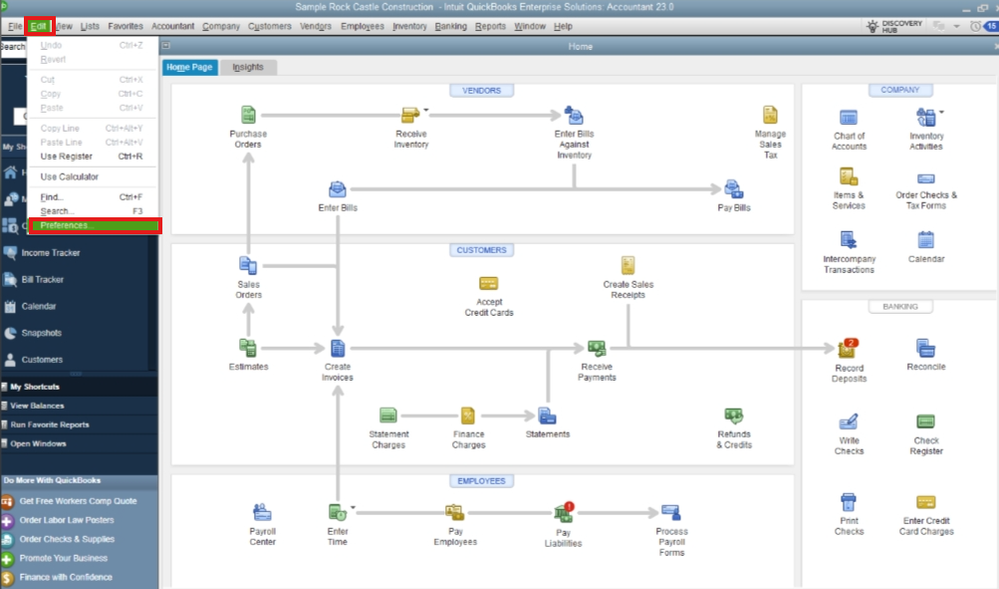Select Find... in Edit menu
Screen dimensions: 999x589
click(x=92, y=197)
